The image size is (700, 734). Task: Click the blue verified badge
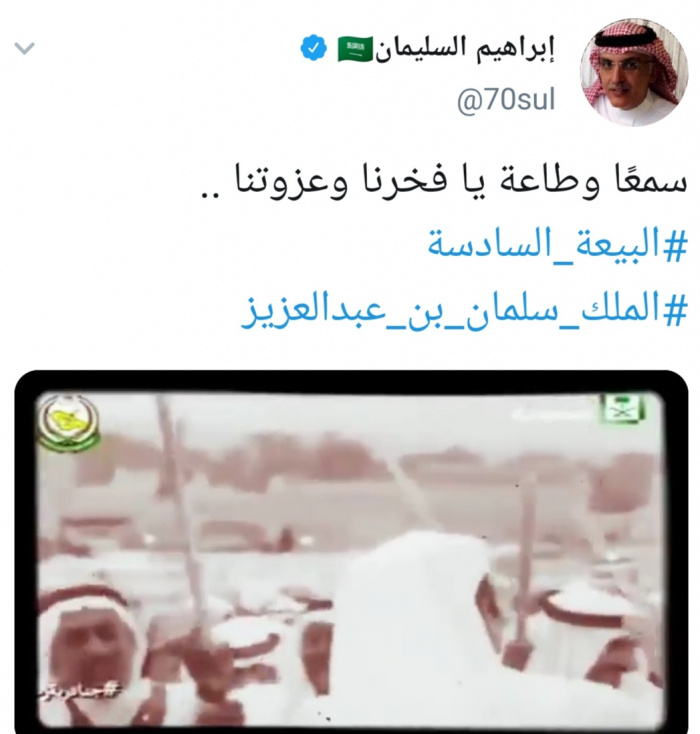coord(313,48)
